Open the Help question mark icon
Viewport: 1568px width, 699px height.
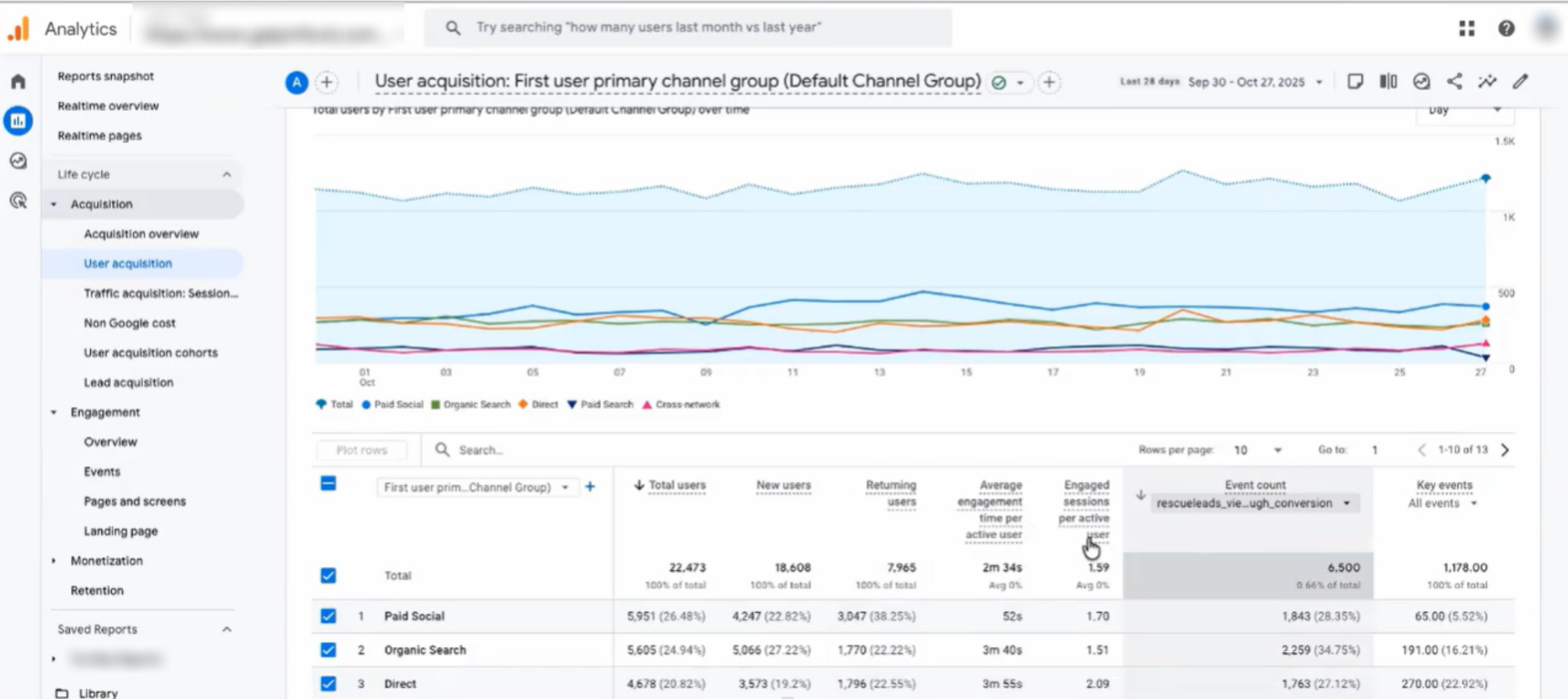1507,28
